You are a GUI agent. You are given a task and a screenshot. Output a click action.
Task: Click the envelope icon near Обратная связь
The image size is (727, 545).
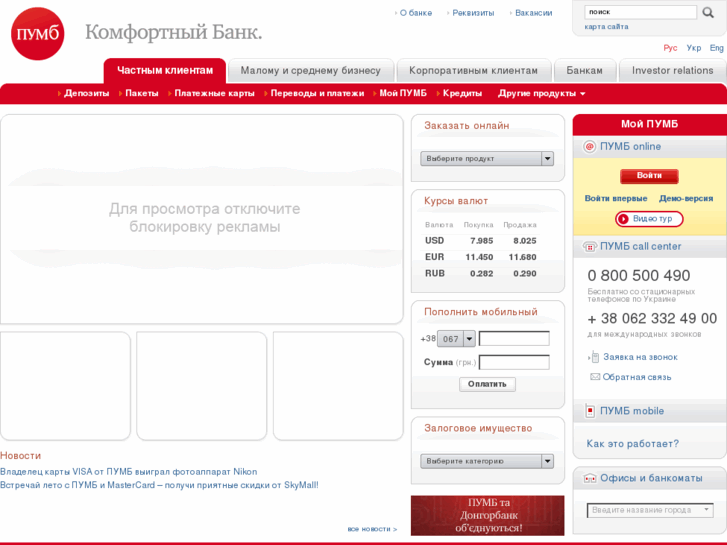pyautogui.click(x=595, y=377)
